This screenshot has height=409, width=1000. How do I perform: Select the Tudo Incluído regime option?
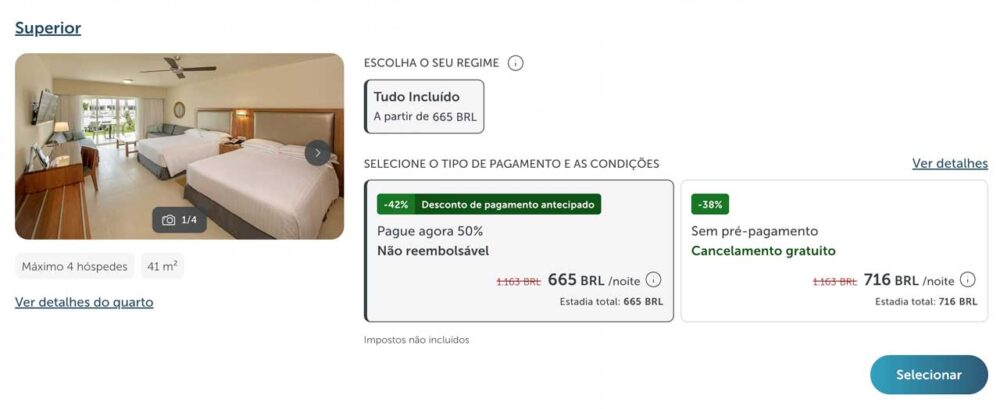[424, 107]
